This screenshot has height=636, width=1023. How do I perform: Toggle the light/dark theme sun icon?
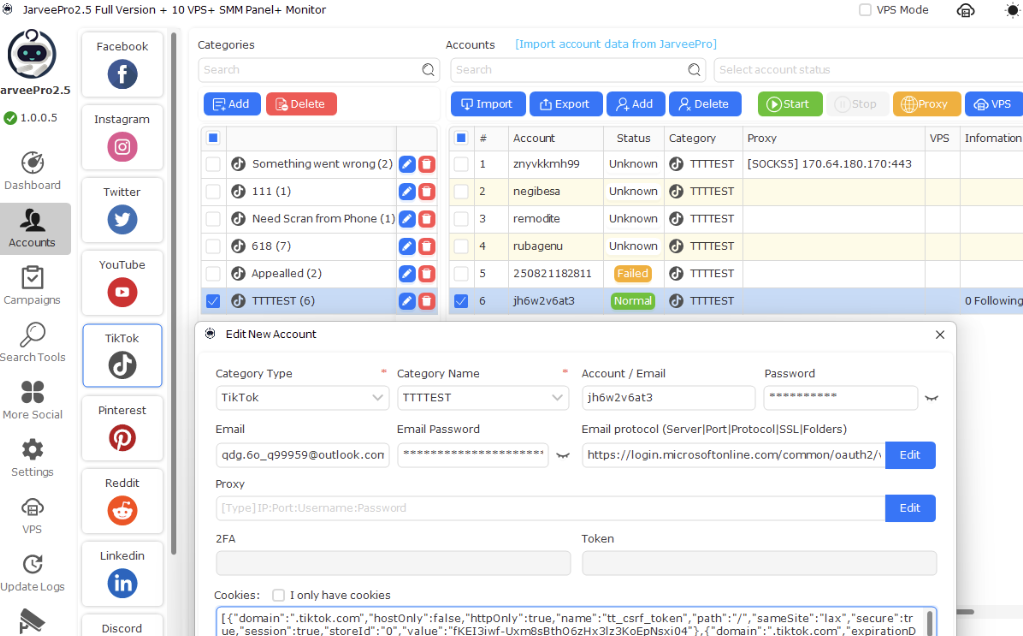pos(1012,10)
